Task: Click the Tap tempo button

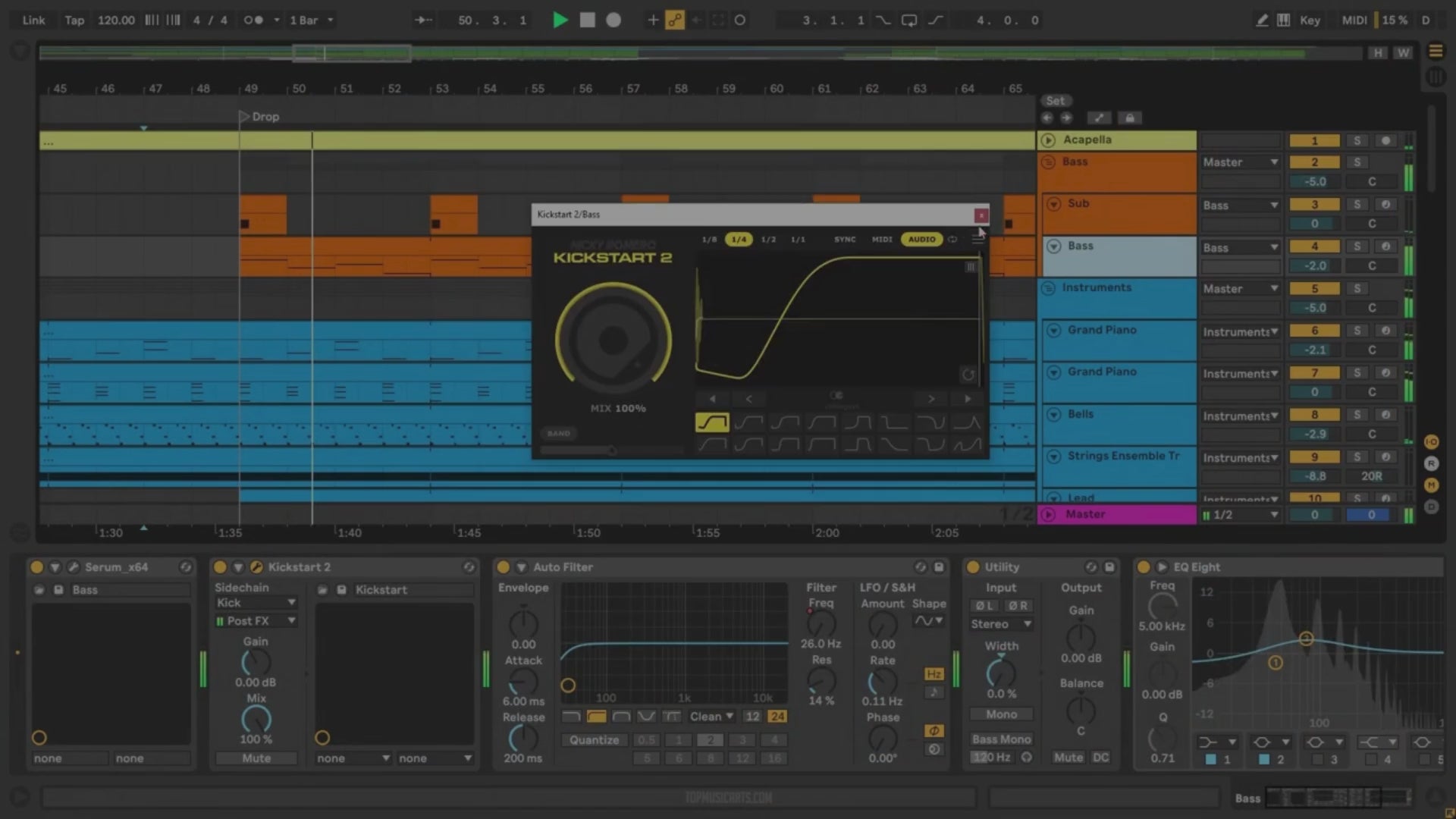Action: click(x=74, y=20)
